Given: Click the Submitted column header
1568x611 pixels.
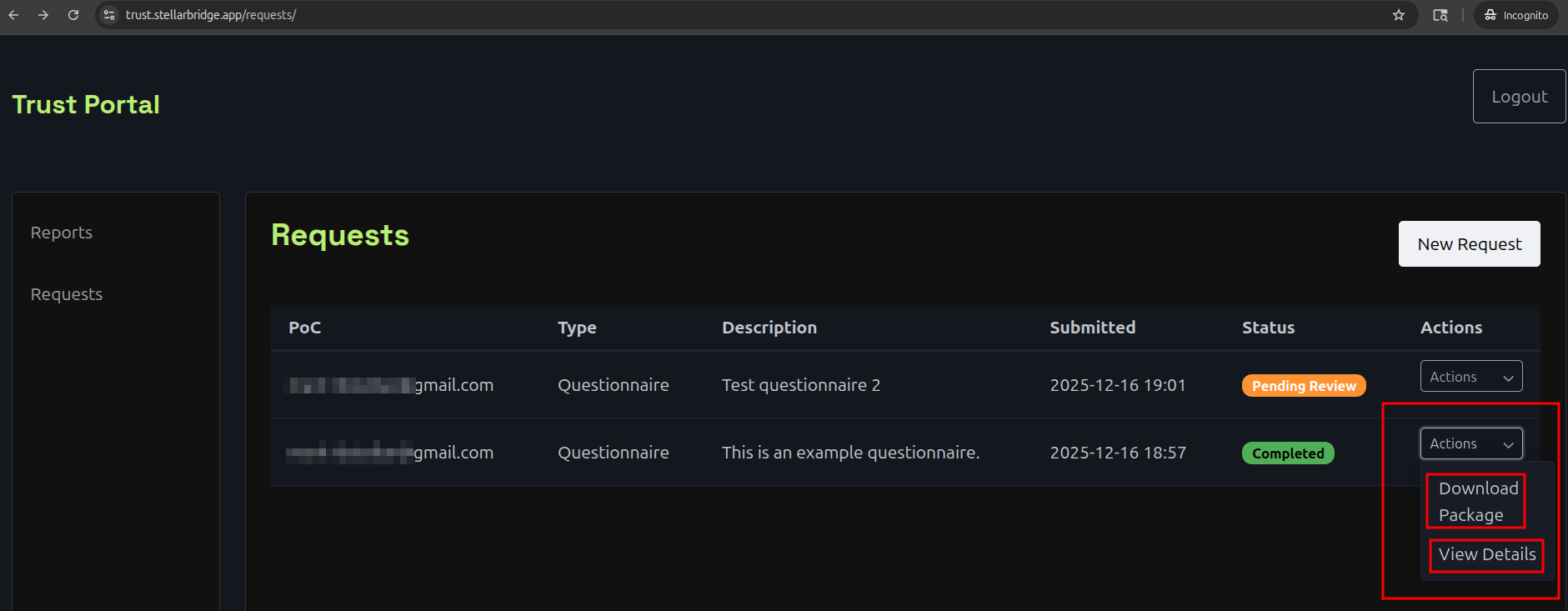Looking at the screenshot, I should [1092, 328].
